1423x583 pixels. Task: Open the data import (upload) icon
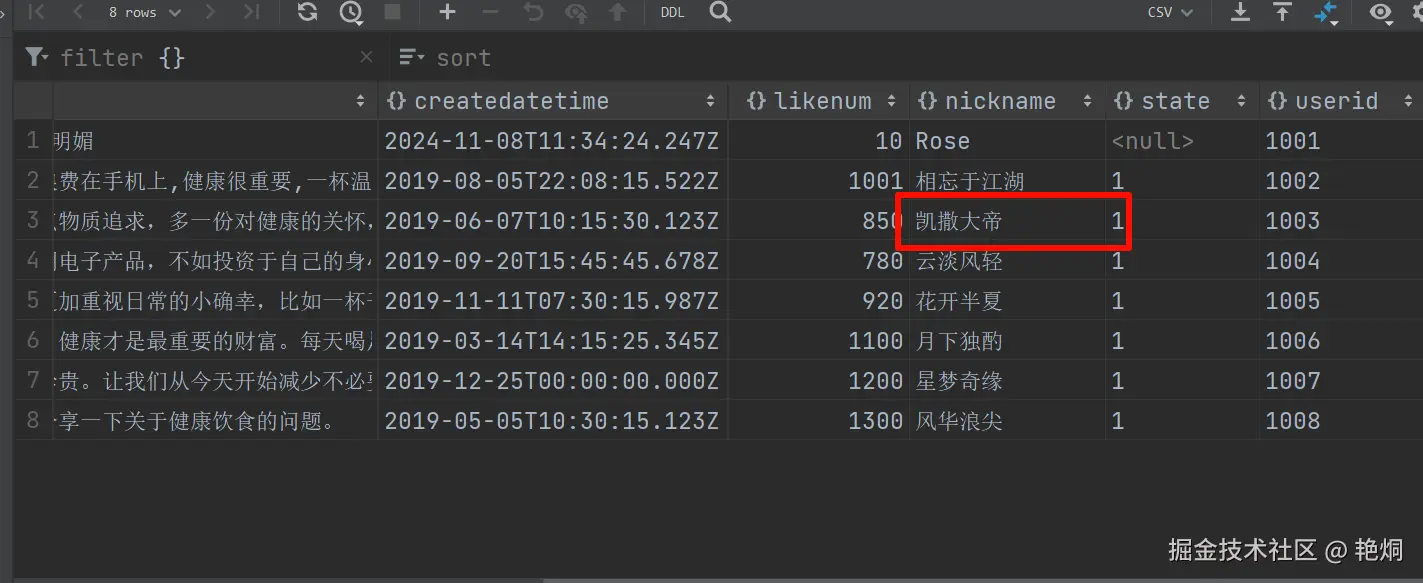tap(1282, 13)
